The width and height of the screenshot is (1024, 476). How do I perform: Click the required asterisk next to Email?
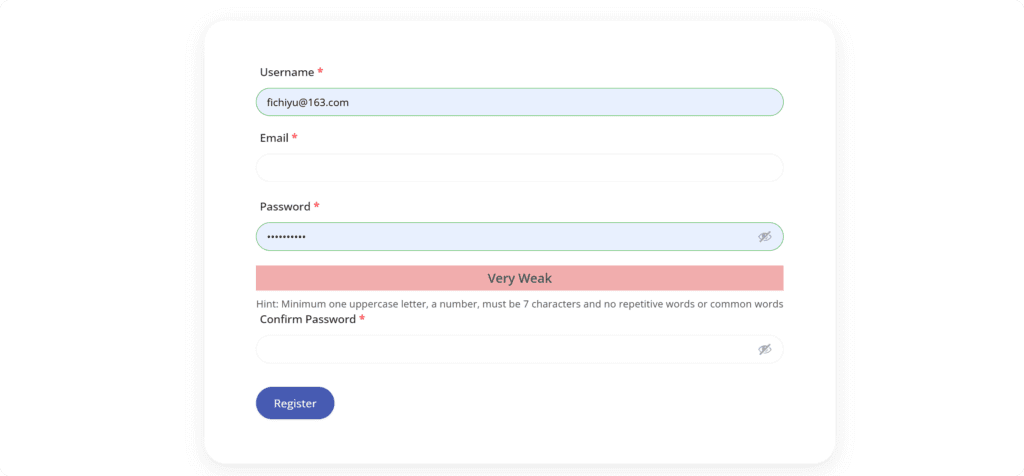(295, 138)
